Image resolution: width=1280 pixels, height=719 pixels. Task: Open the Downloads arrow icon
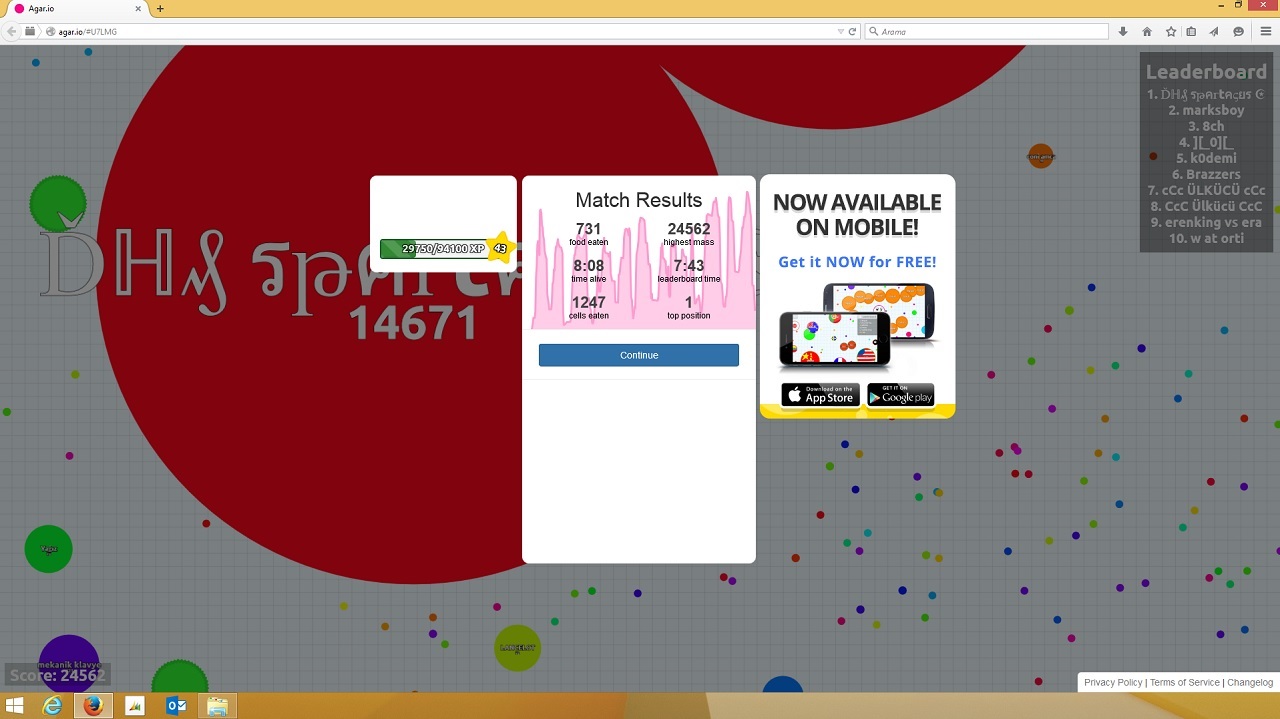[1123, 31]
